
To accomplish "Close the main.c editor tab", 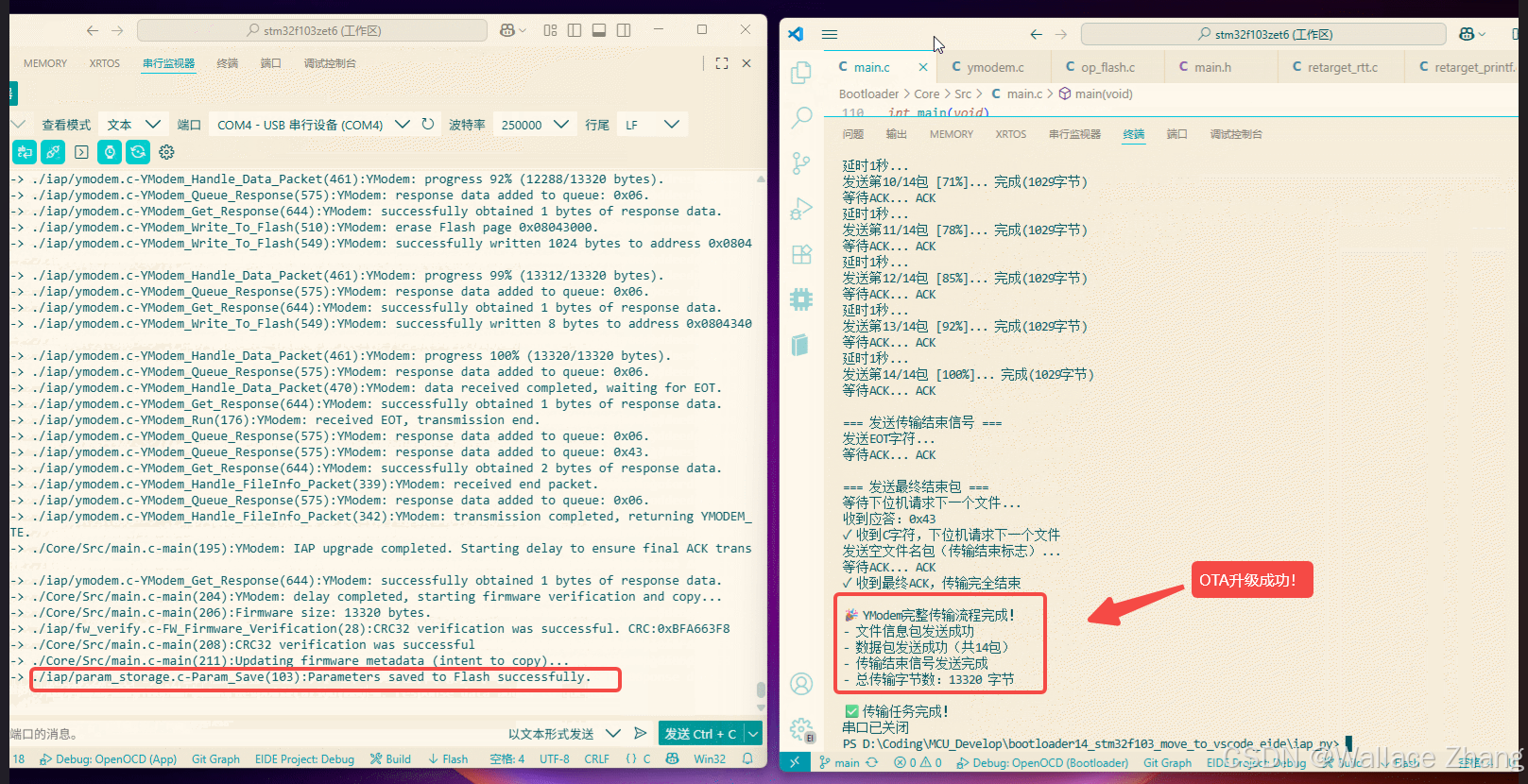I will [x=923, y=67].
